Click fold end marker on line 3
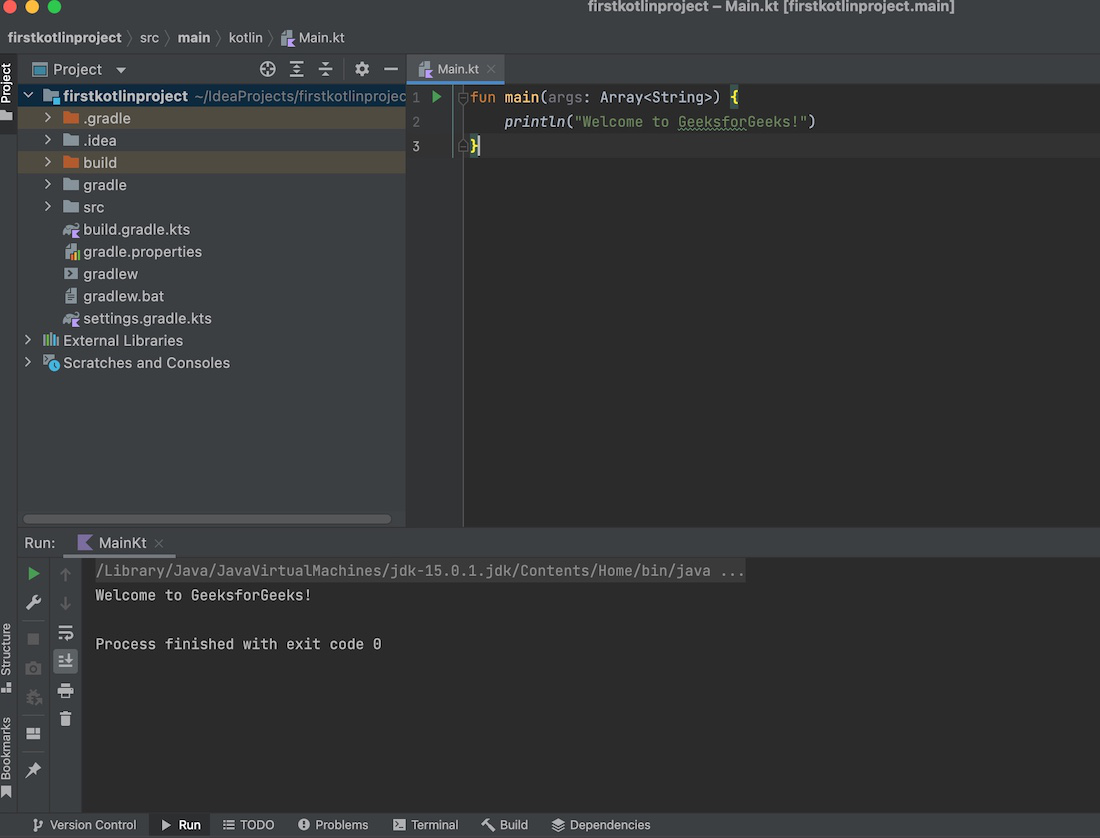Screen dimensions: 1100x838 click(x=463, y=146)
